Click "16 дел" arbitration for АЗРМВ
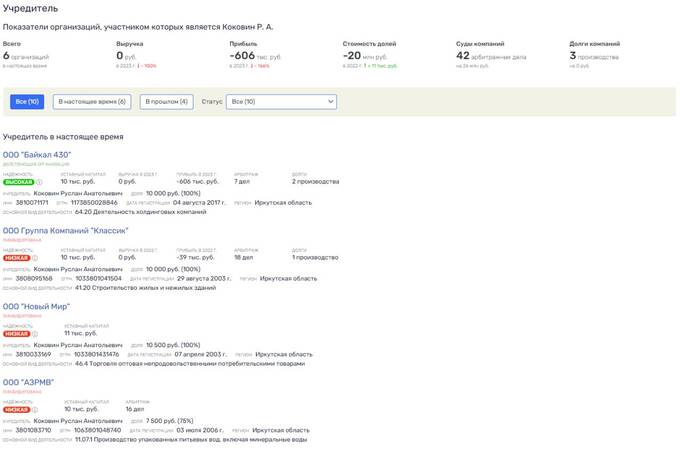Viewport: 680px width, 449px height. [x=135, y=410]
